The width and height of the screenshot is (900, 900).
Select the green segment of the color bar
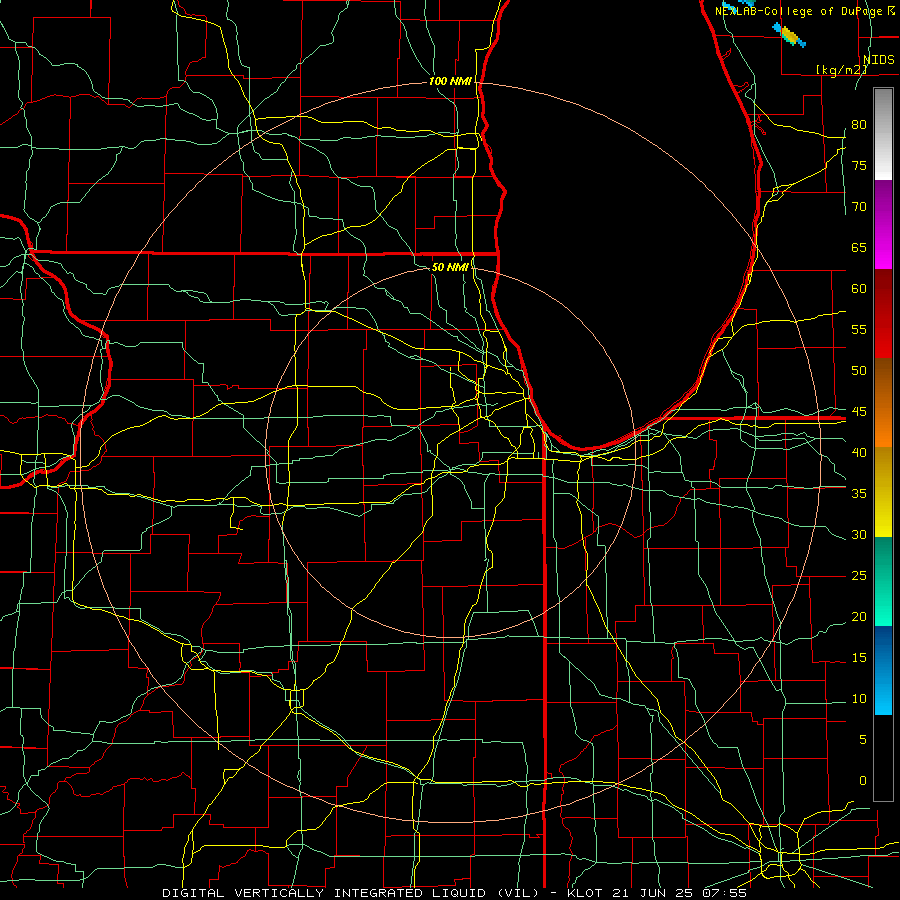(x=883, y=581)
